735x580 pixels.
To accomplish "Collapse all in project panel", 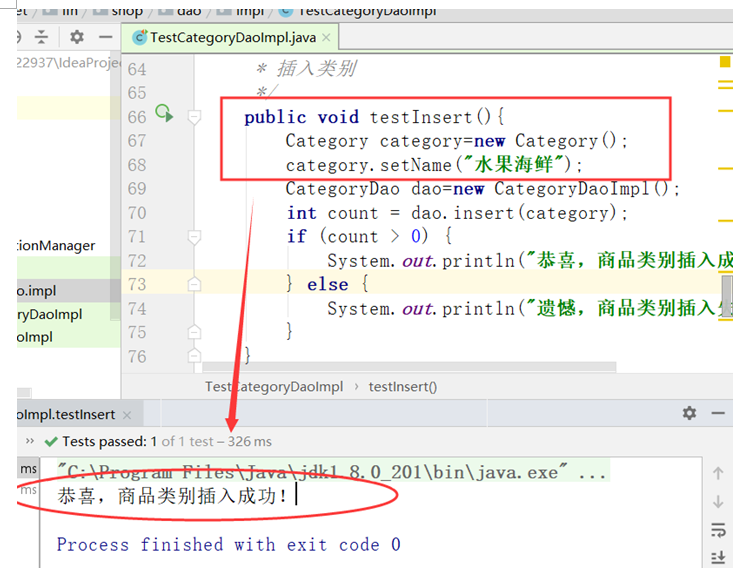I will pos(41,37).
